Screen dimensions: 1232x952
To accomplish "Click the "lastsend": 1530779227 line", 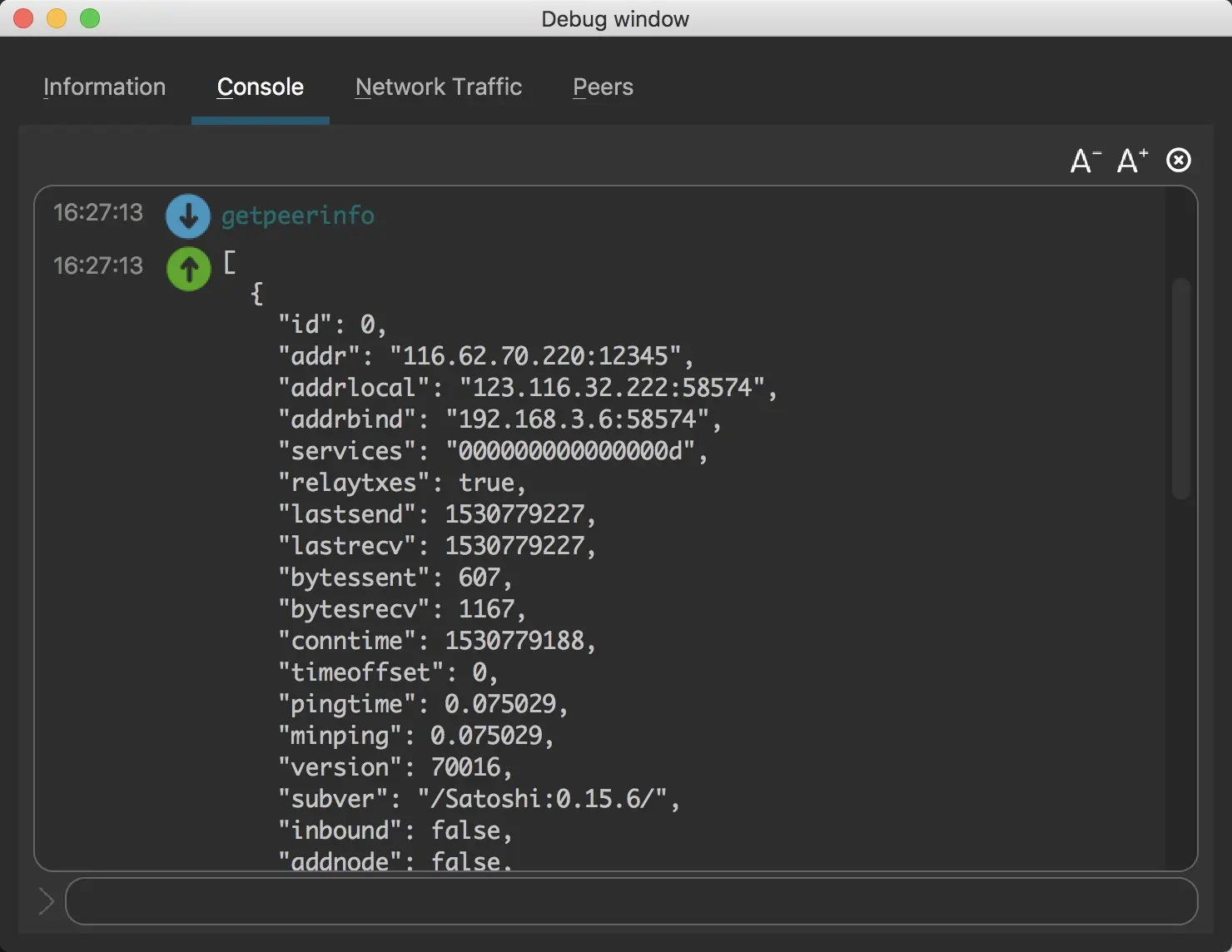I will 437,514.
